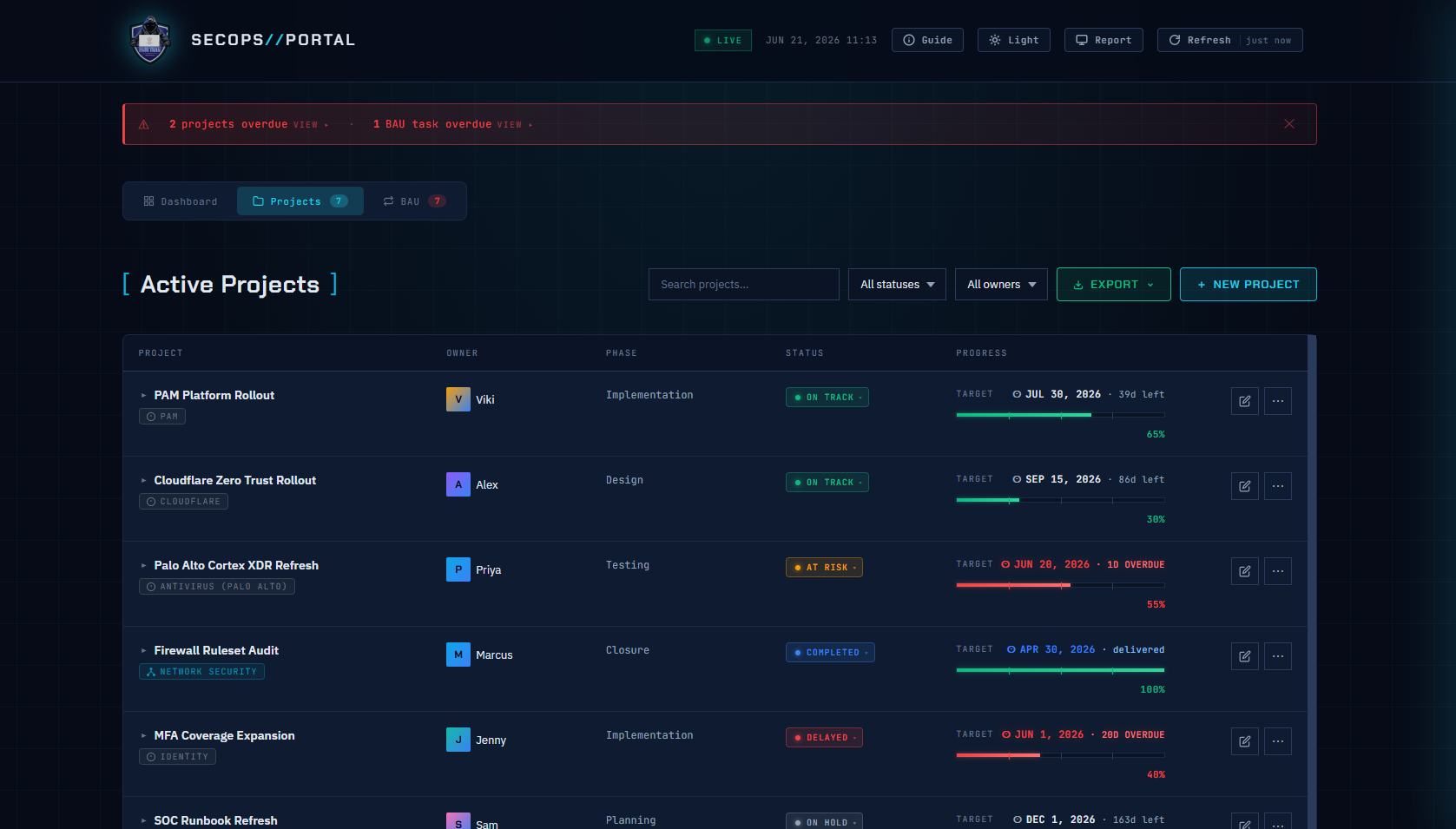Change Cloudflare Zero Trust ON TRACK status

[827, 483]
